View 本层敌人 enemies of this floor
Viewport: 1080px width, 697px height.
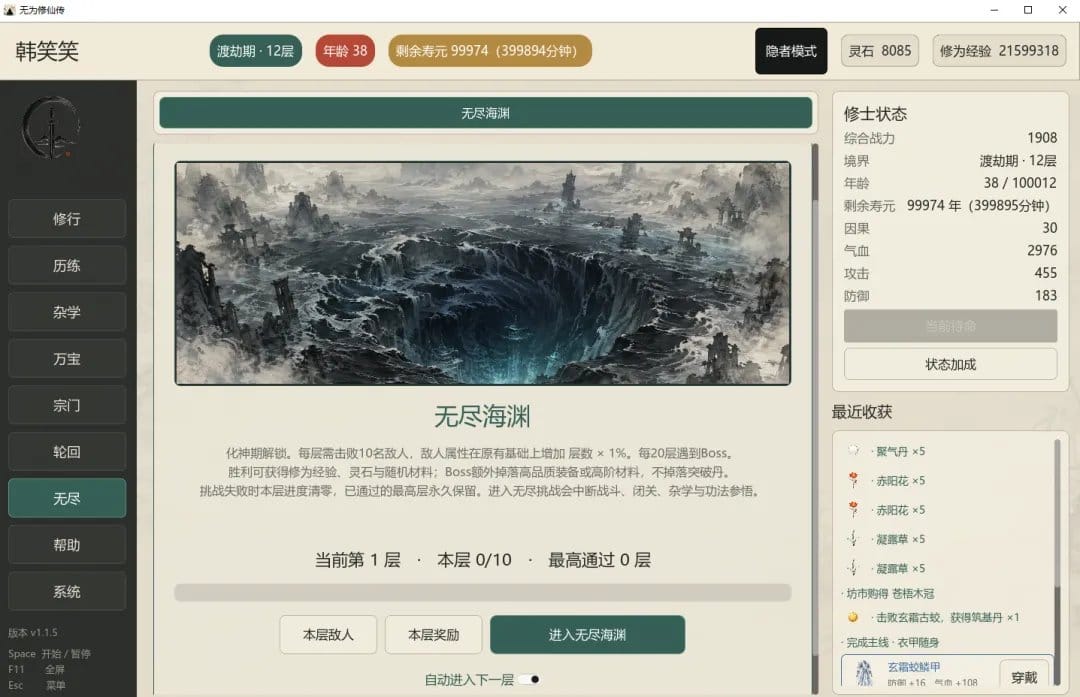pos(328,634)
